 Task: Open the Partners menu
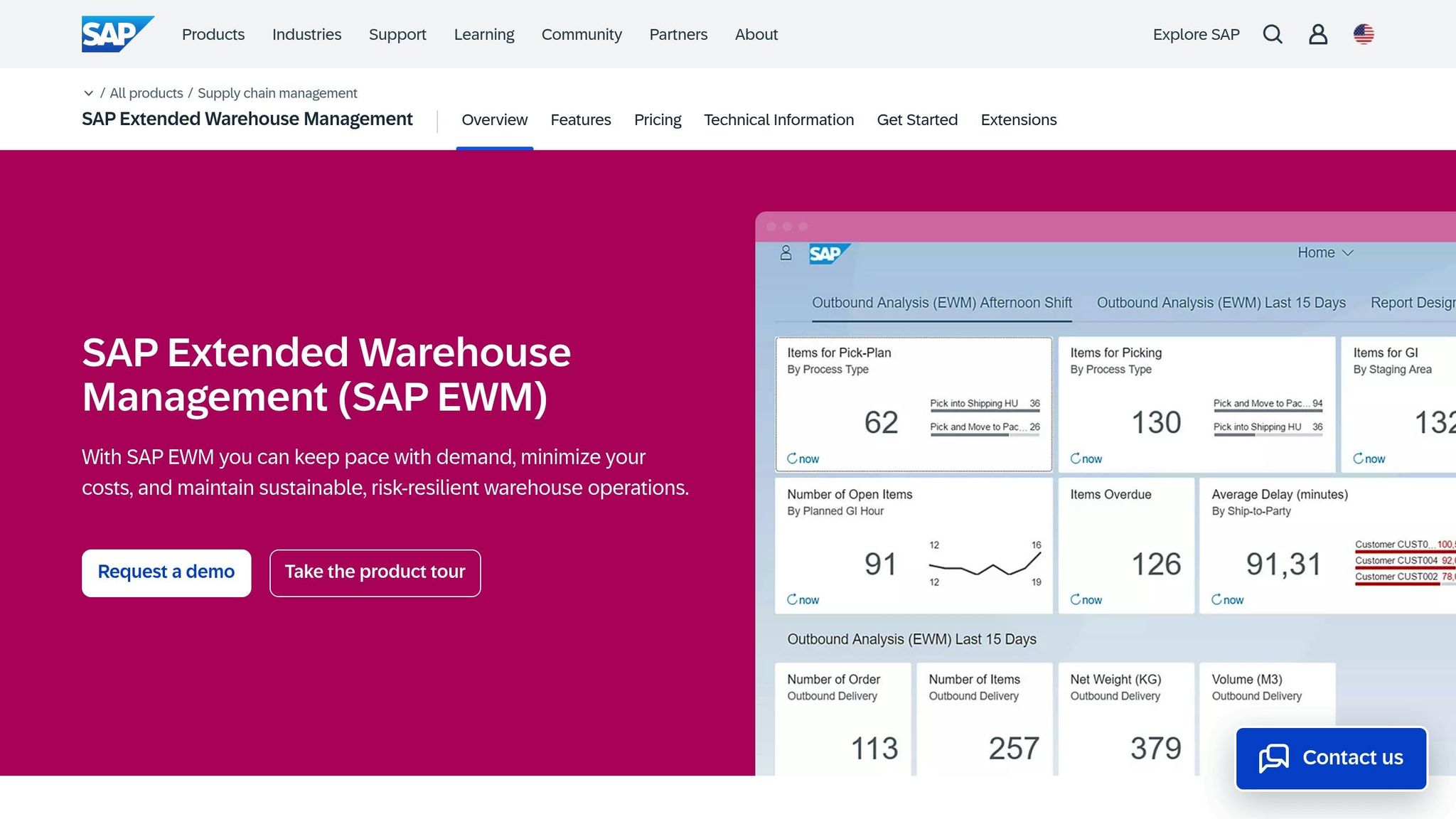pos(678,34)
